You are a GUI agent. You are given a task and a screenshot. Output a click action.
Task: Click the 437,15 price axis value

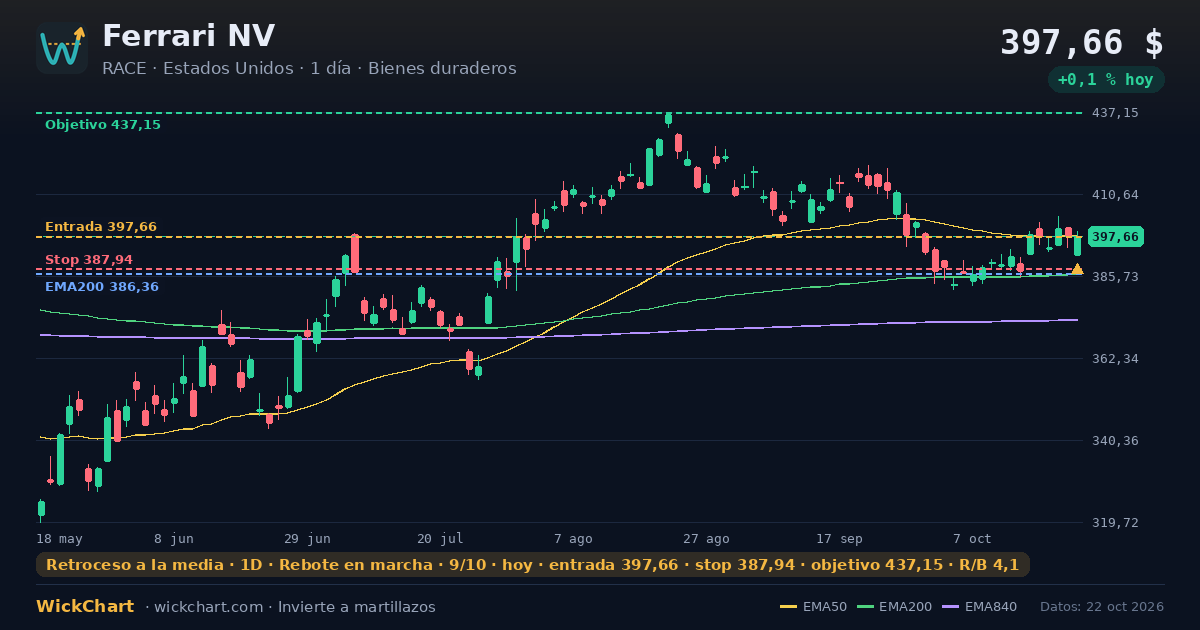click(x=1115, y=113)
